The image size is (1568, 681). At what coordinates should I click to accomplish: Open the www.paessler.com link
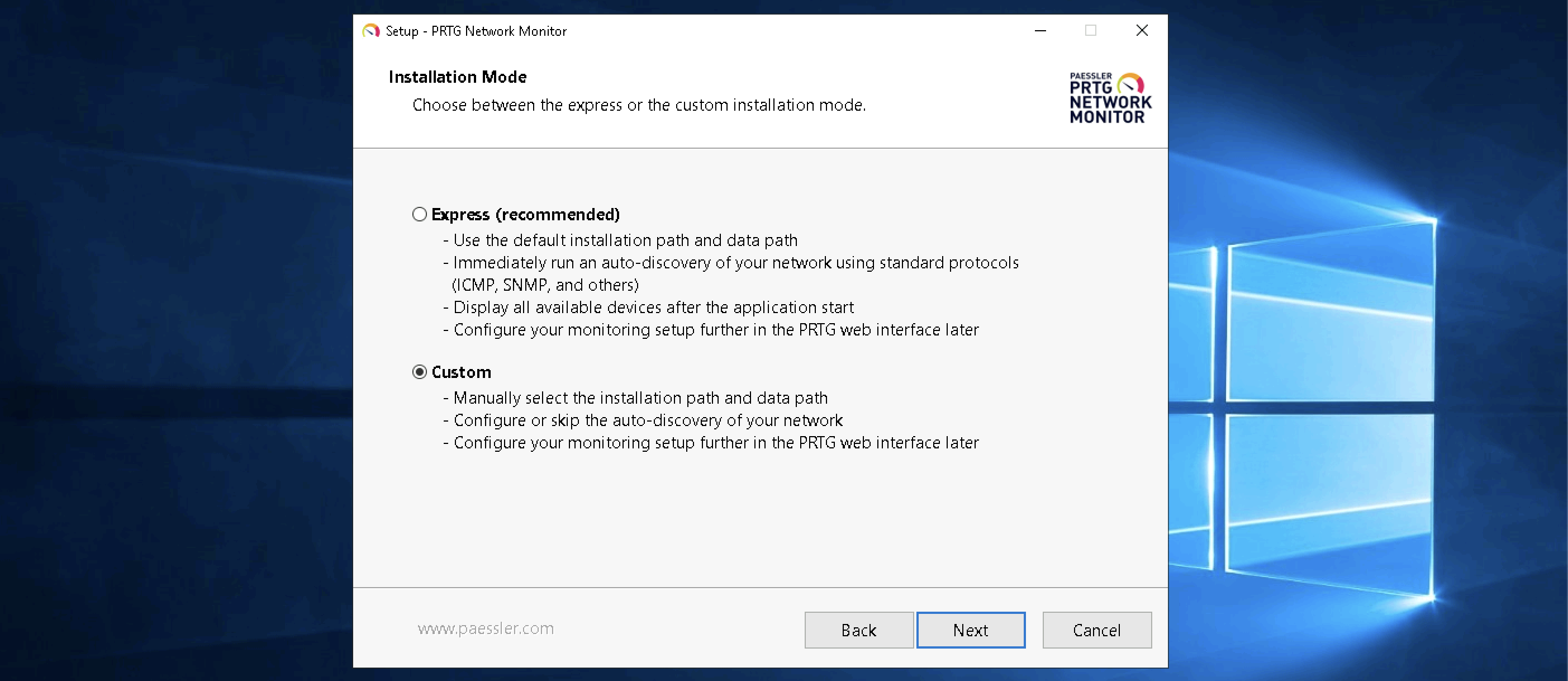(486, 628)
